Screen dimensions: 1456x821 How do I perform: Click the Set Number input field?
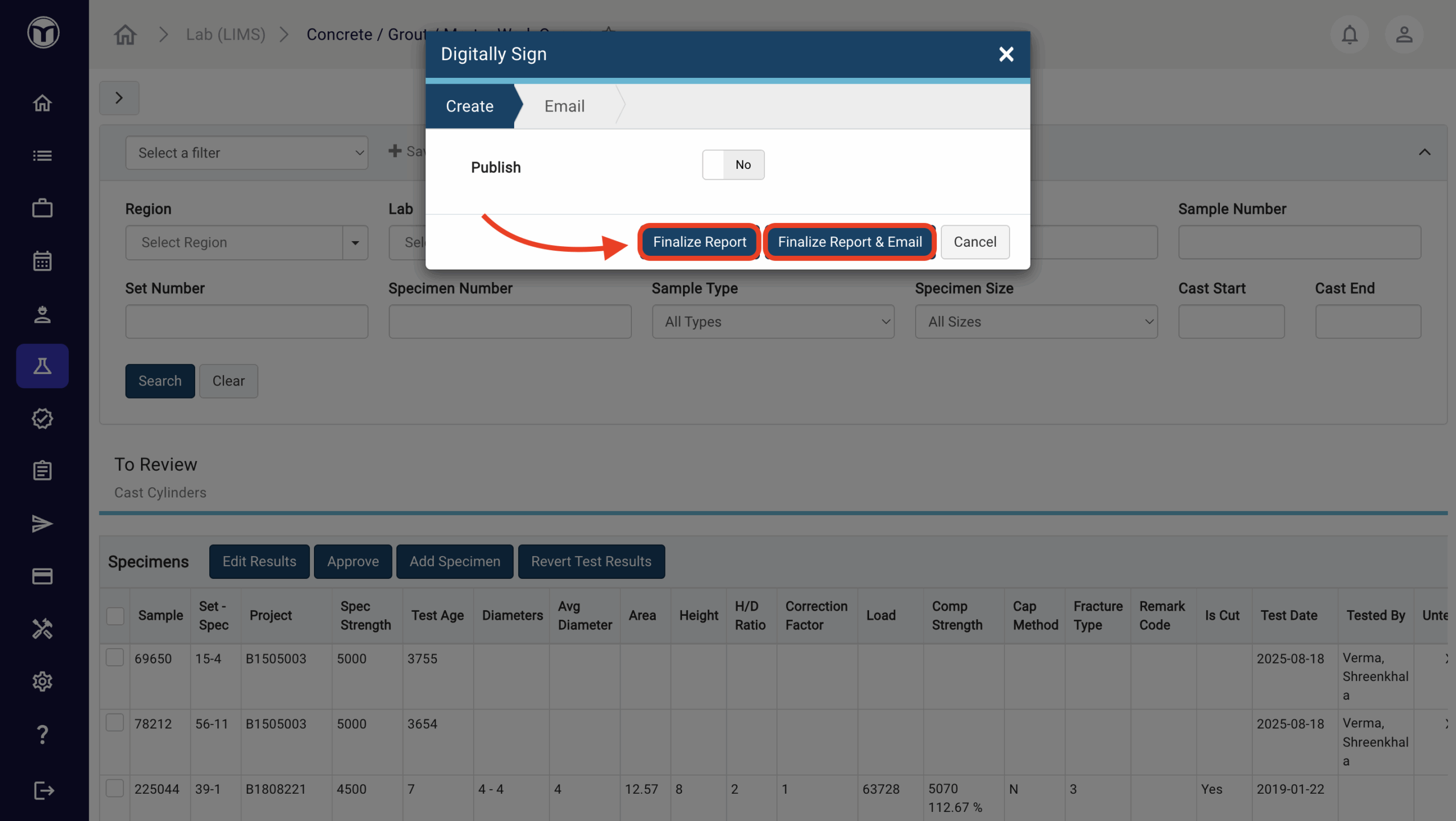click(x=246, y=322)
